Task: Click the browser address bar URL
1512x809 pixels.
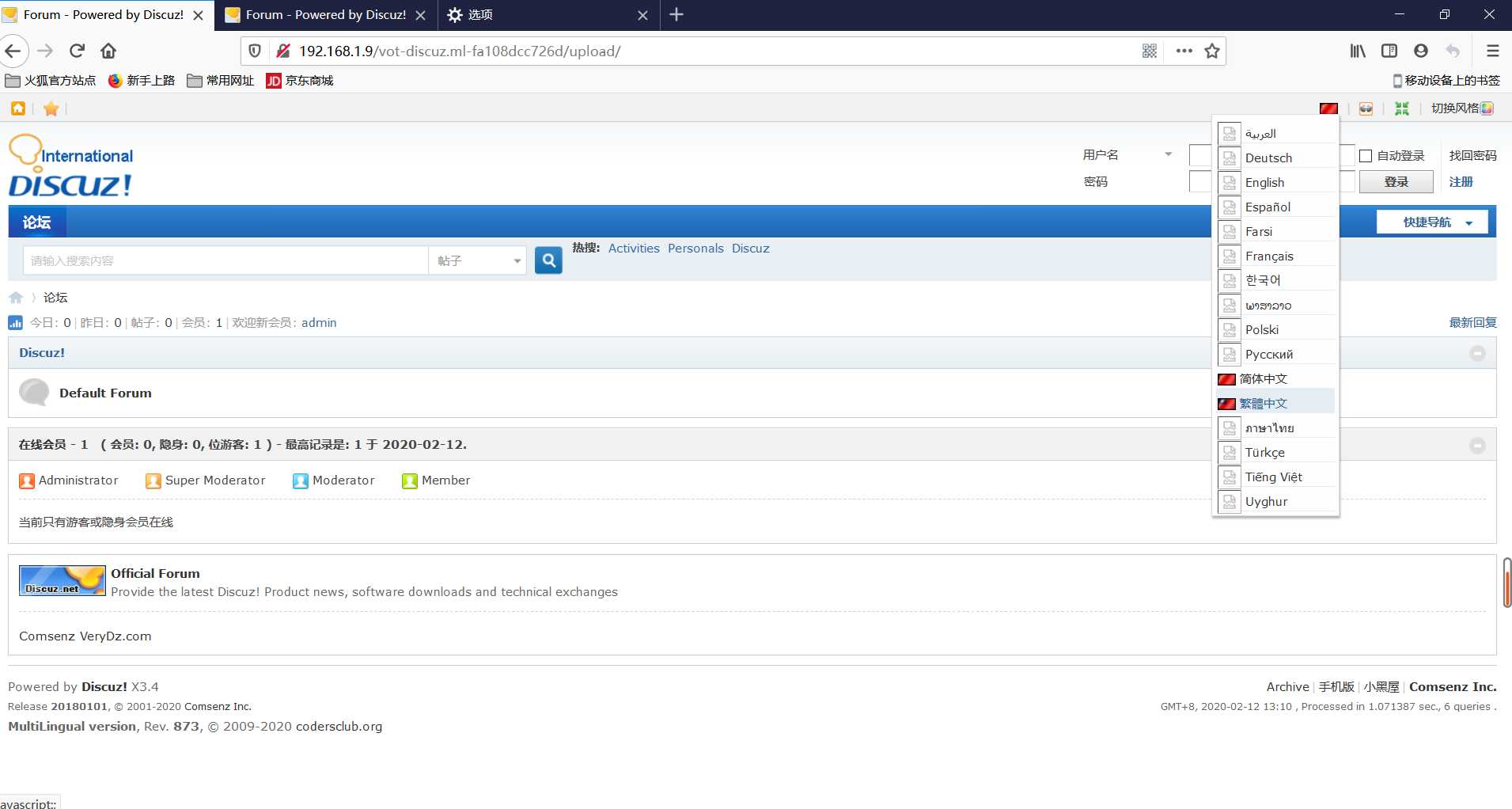Action: click(460, 51)
